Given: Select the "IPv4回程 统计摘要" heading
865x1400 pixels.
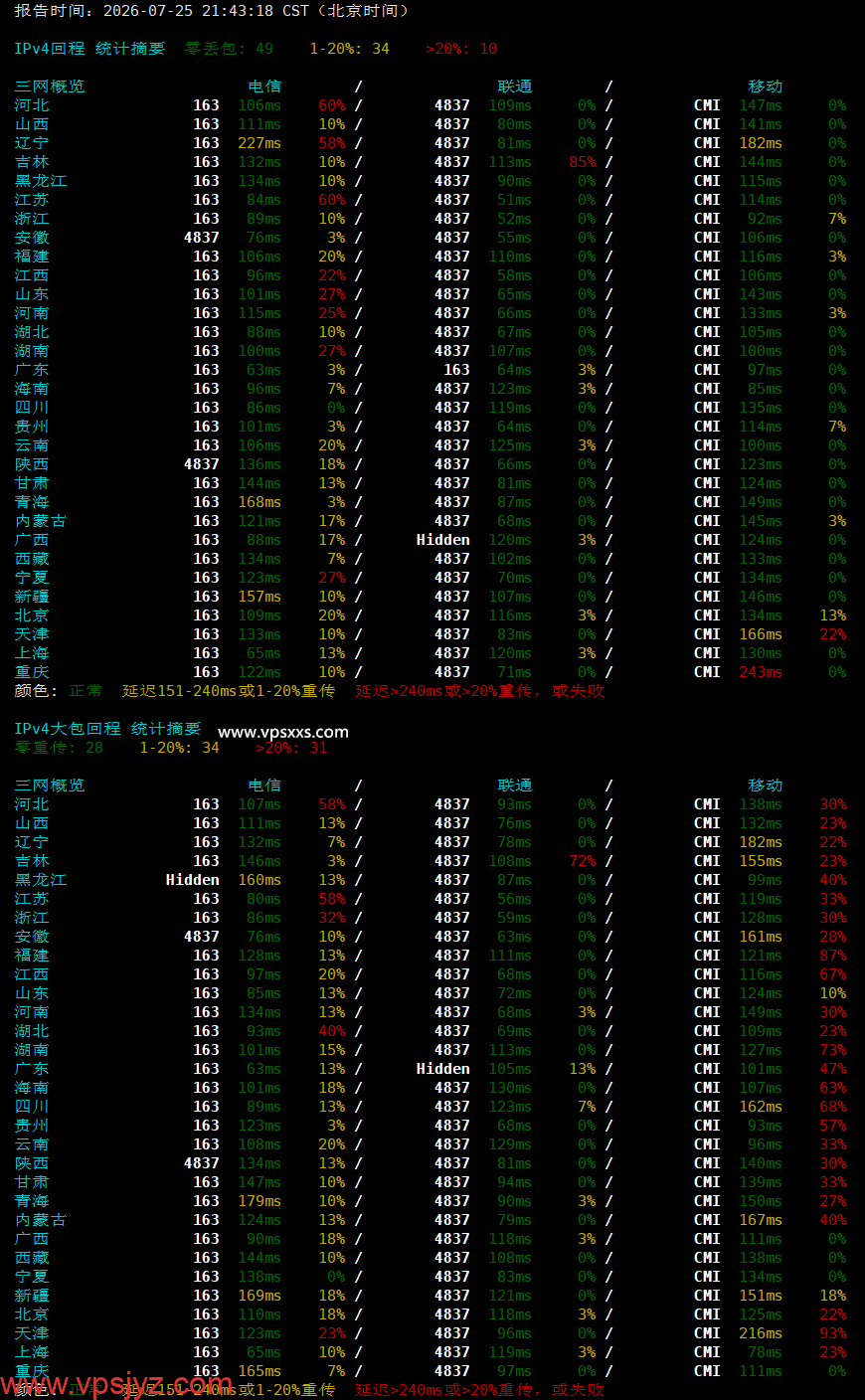Looking at the screenshot, I should [89, 49].
